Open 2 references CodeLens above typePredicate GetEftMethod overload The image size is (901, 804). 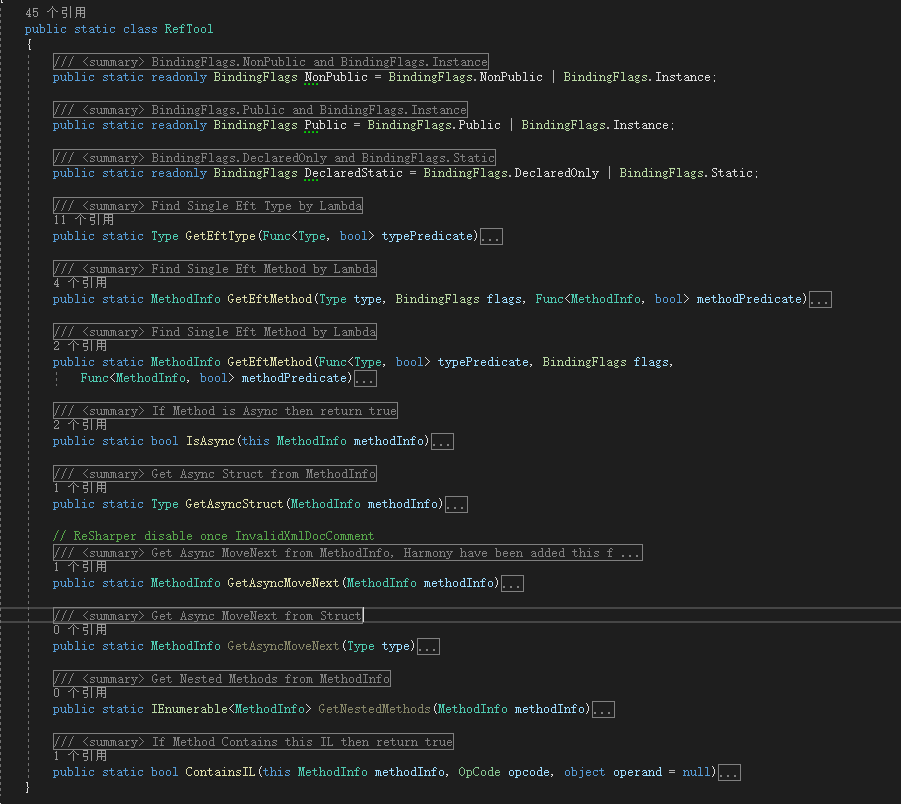click(80, 346)
